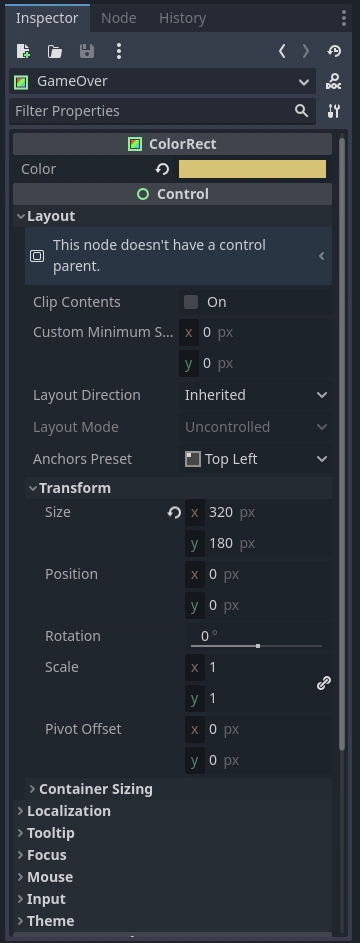Go to previous edited object arrow
360x943 pixels.
tap(282, 51)
